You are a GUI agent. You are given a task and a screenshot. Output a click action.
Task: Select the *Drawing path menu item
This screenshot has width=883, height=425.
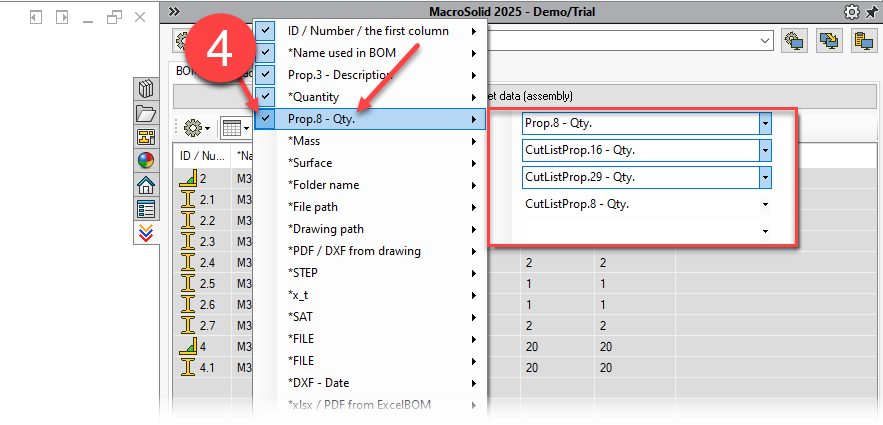370,229
